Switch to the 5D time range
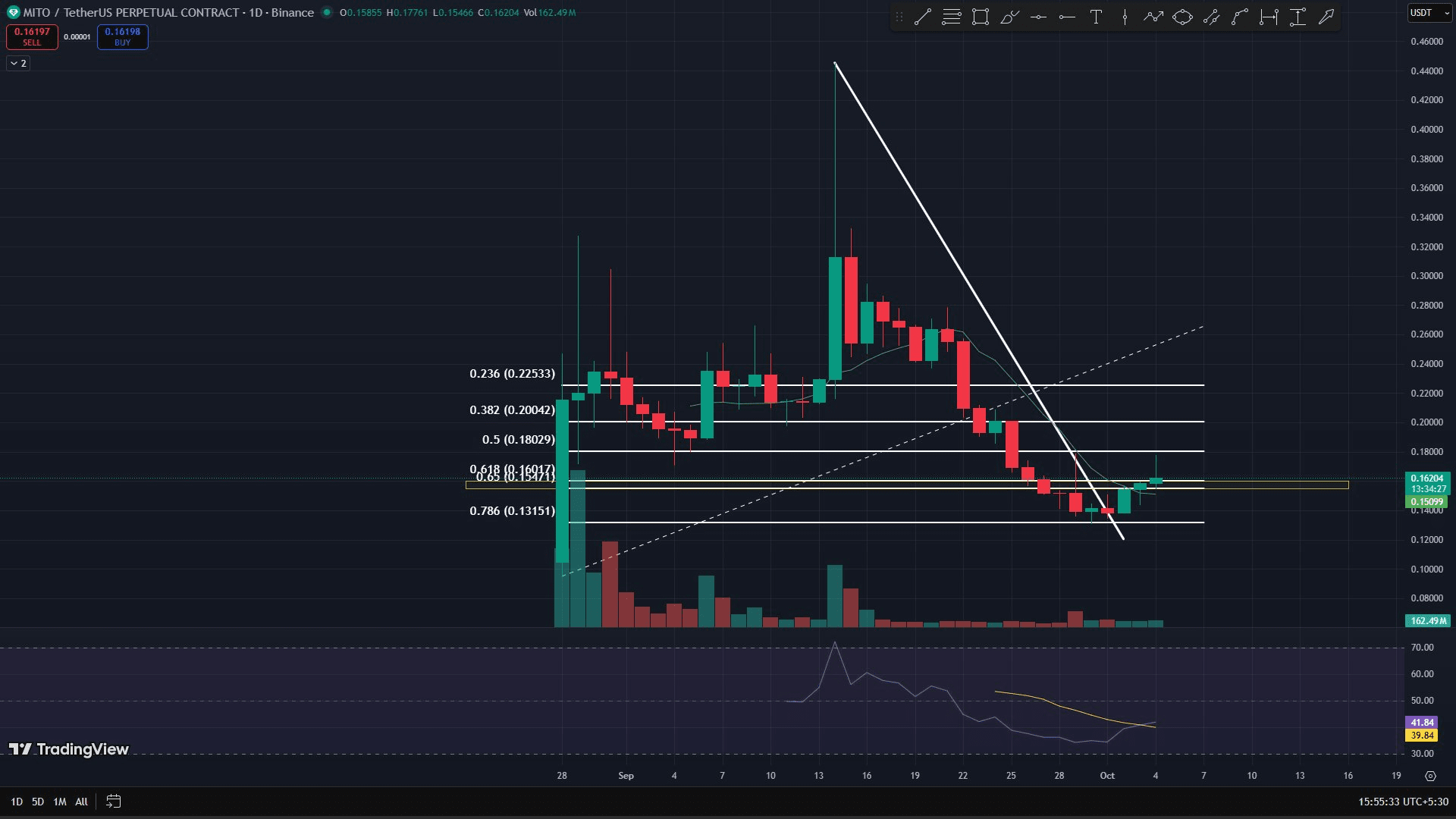Image resolution: width=1456 pixels, height=819 pixels. 38,802
